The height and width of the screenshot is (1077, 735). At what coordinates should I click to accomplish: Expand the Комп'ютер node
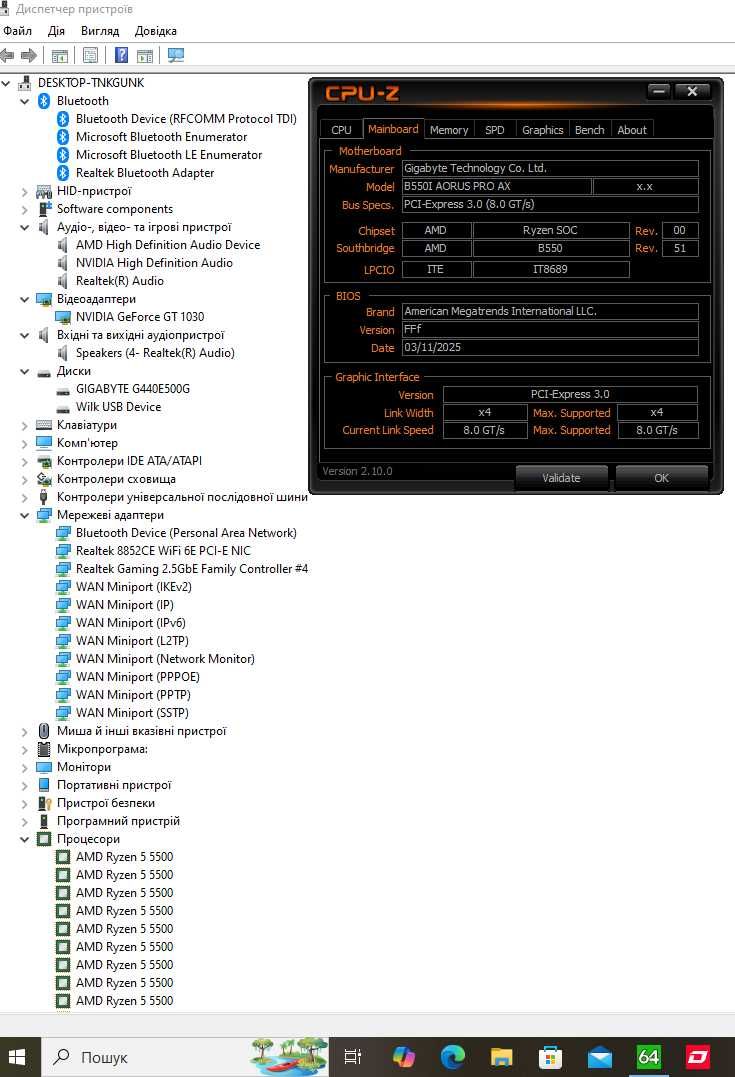click(25, 443)
